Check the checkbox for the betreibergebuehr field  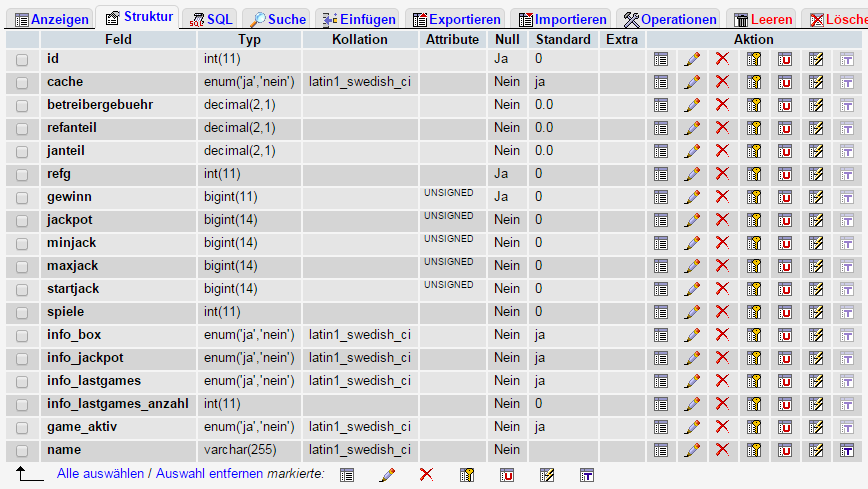tap(22, 105)
